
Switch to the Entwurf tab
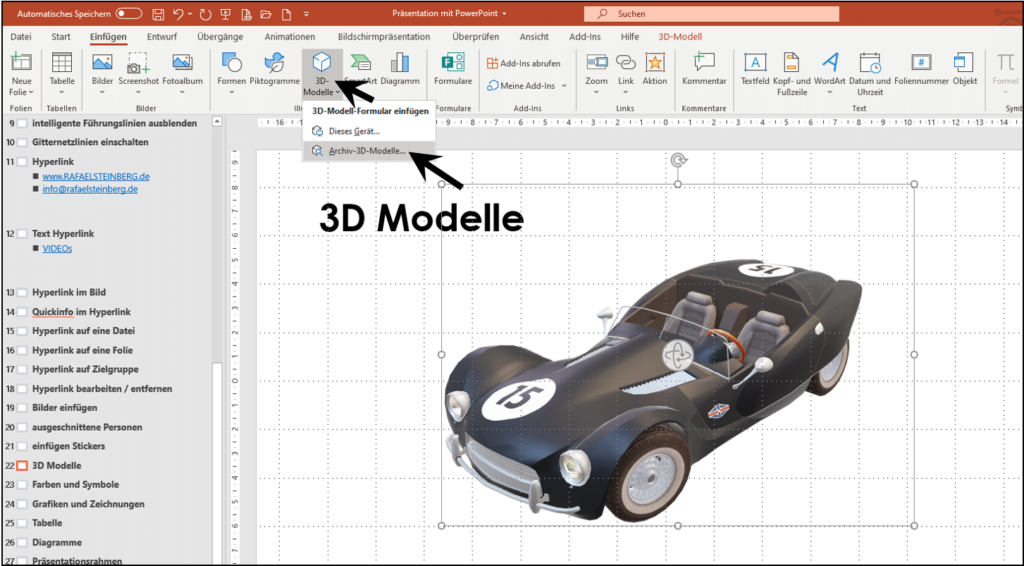click(162, 37)
